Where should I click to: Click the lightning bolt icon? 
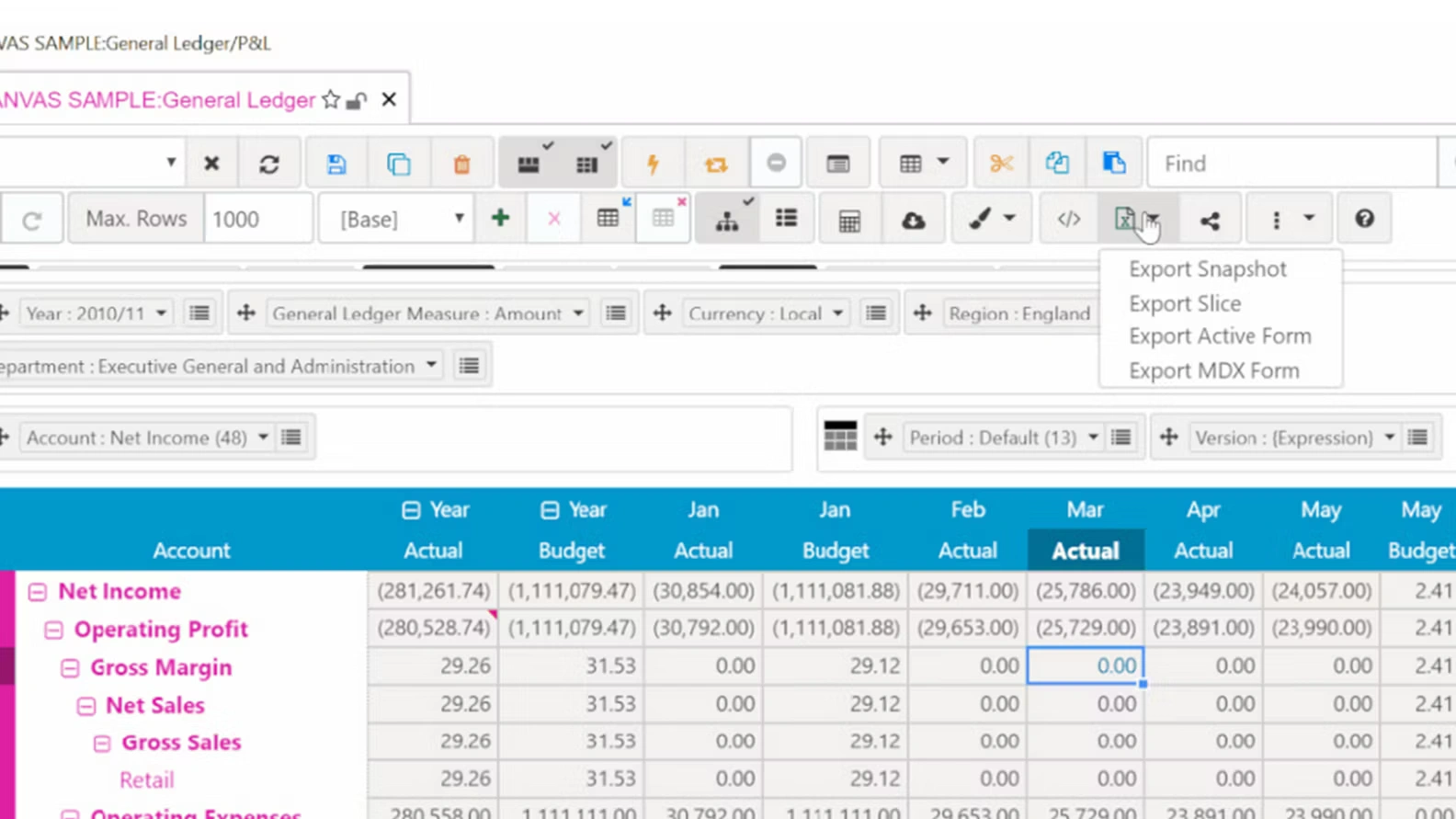(653, 164)
